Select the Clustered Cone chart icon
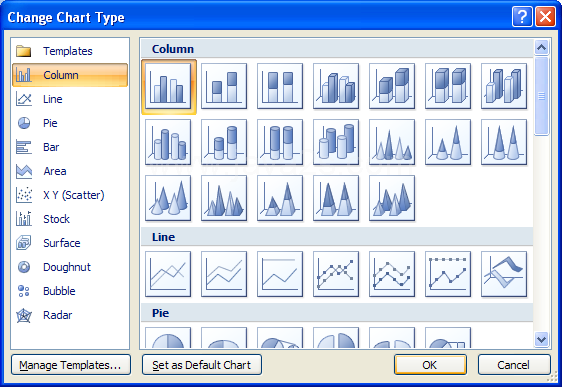Screen dimensions: 562x387 point(392,142)
